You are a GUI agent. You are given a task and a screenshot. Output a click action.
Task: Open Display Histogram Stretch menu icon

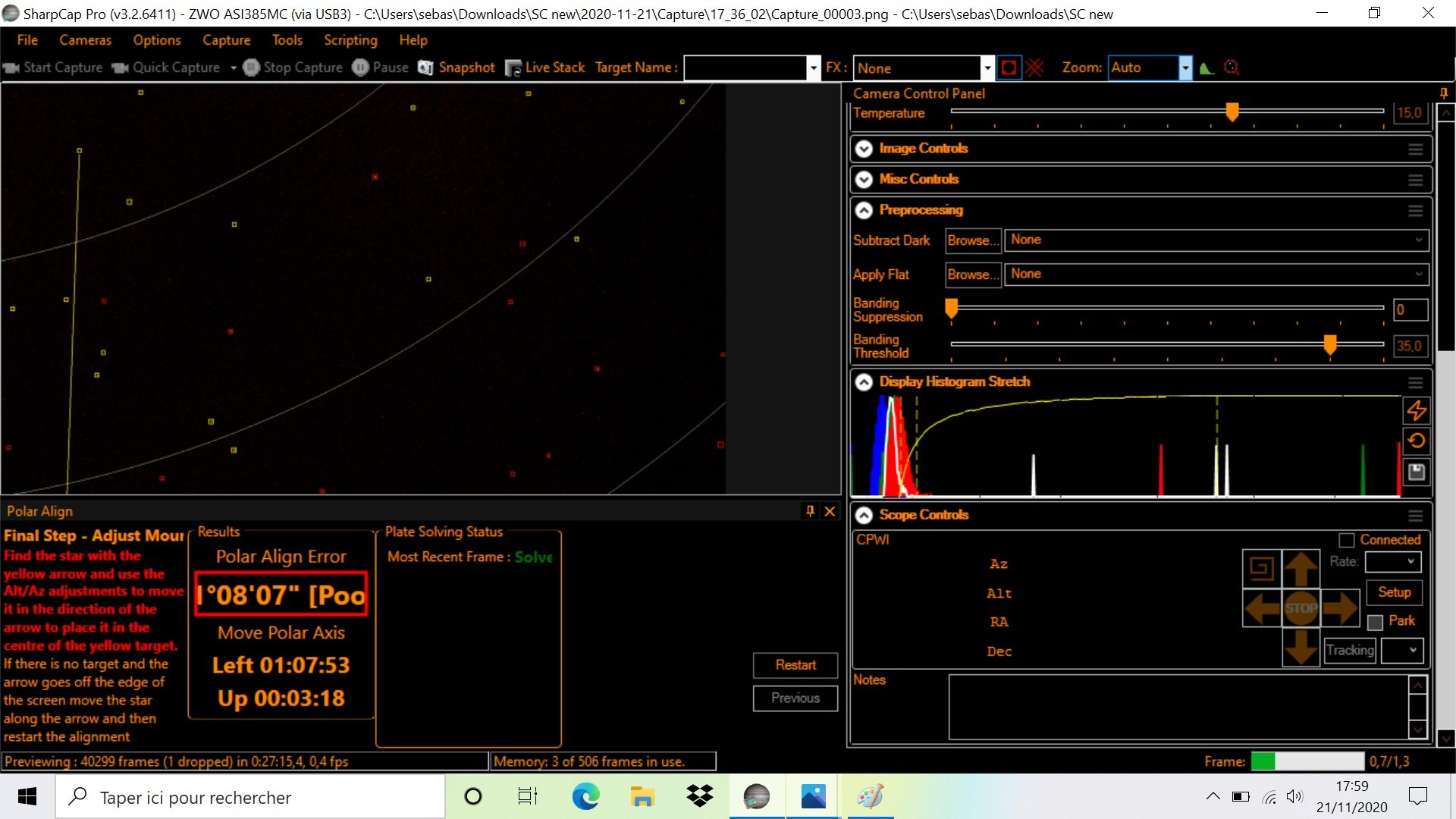point(1415,382)
